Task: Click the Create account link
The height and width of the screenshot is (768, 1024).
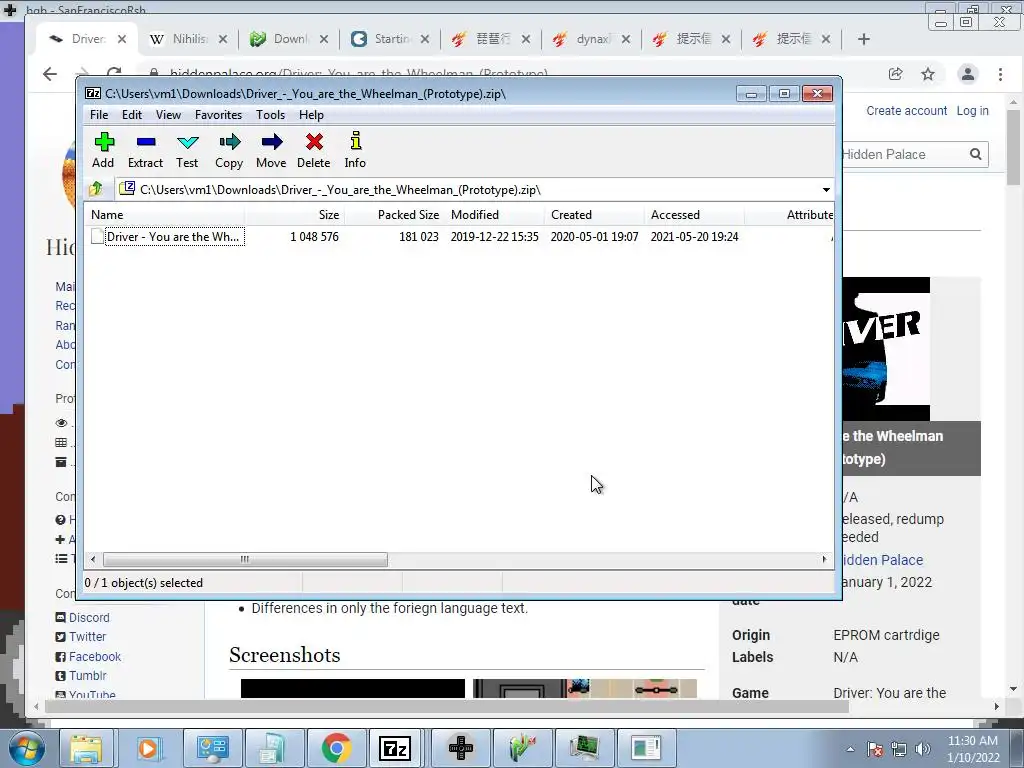Action: [906, 110]
